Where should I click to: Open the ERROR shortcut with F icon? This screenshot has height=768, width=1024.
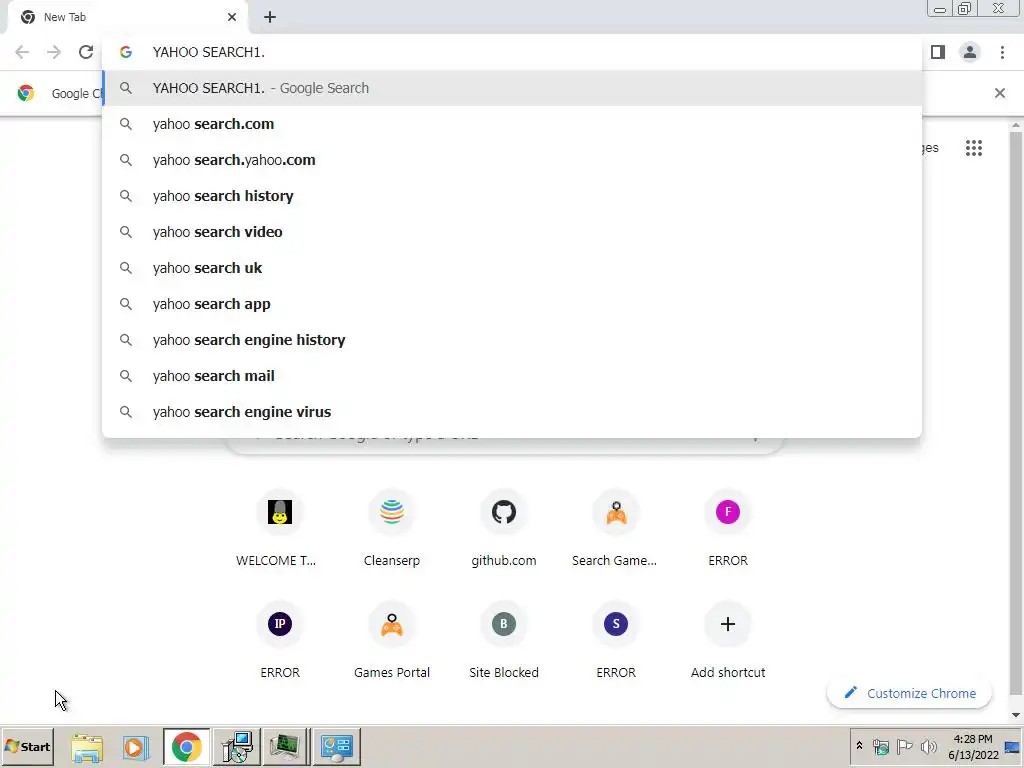point(728,529)
